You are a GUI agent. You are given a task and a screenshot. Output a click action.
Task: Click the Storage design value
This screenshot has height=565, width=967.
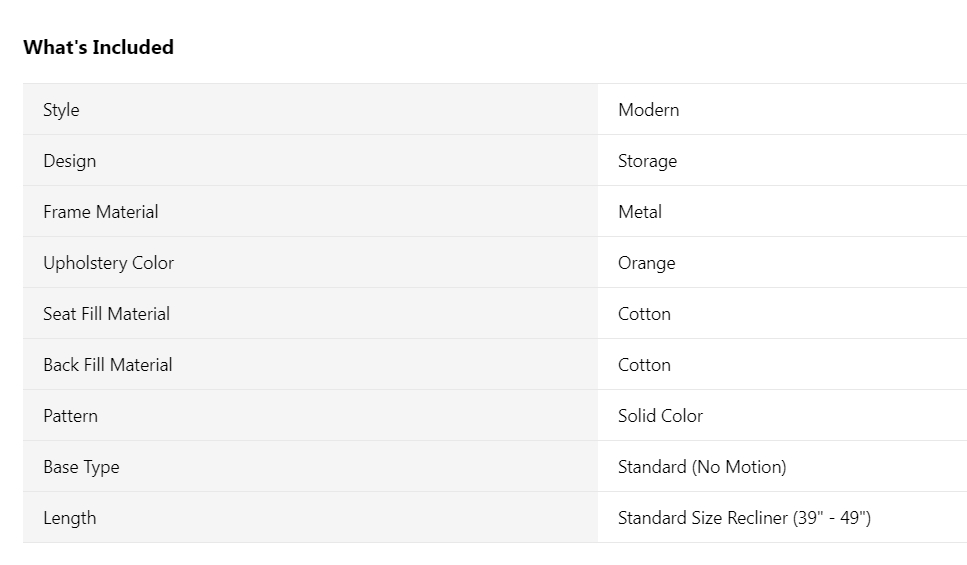tap(647, 161)
